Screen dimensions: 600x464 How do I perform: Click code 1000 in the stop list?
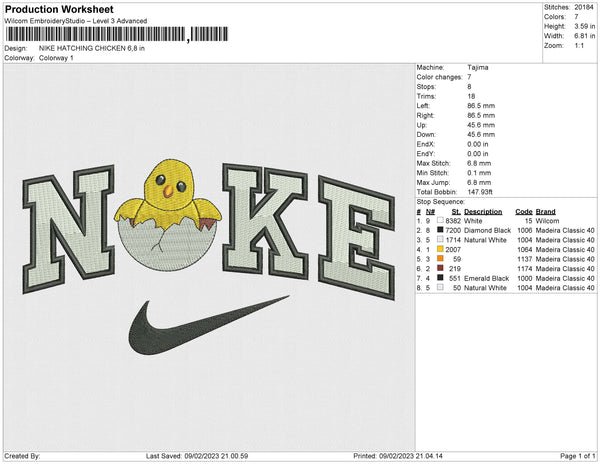pos(525,278)
